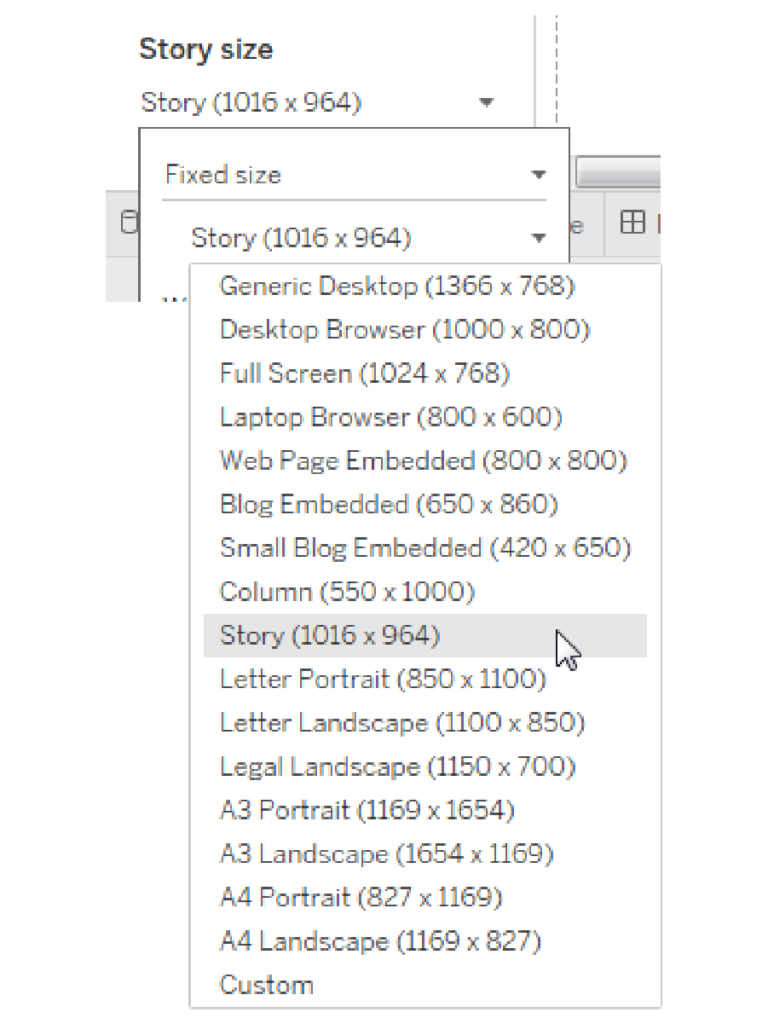This screenshot has width=768, height=1024.
Task: Choose Web Page Embedded (800 x 800)
Action: click(423, 461)
